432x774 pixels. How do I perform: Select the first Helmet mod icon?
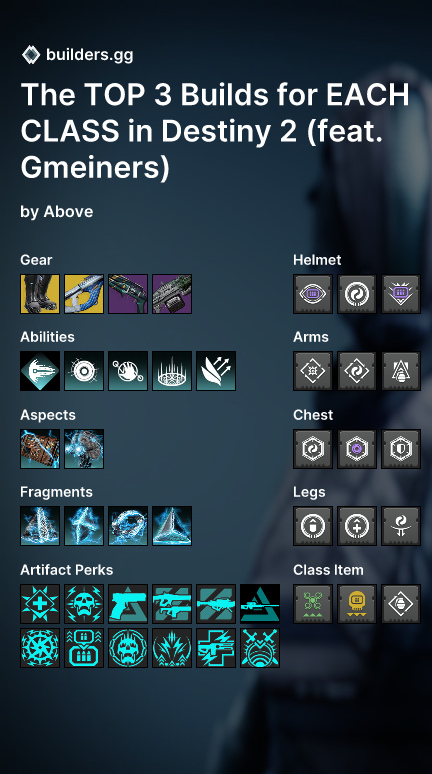[x=313, y=294]
